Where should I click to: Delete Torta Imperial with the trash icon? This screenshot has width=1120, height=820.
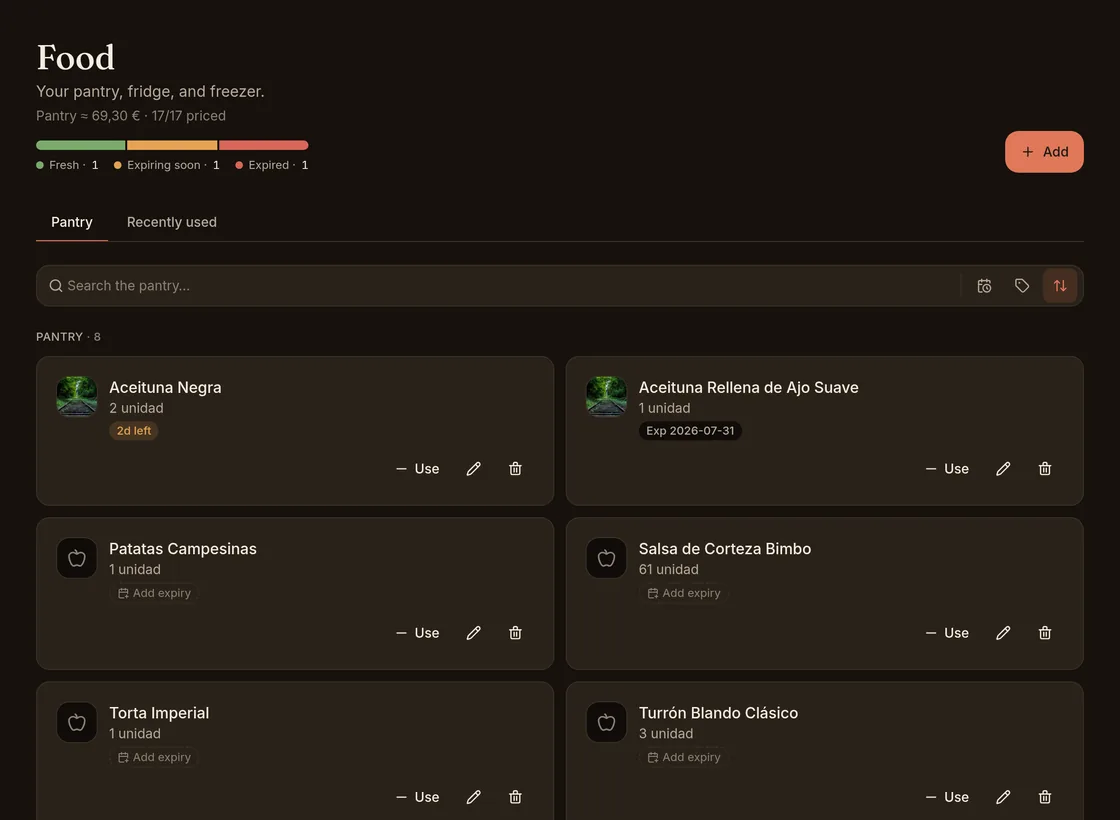pyautogui.click(x=515, y=797)
